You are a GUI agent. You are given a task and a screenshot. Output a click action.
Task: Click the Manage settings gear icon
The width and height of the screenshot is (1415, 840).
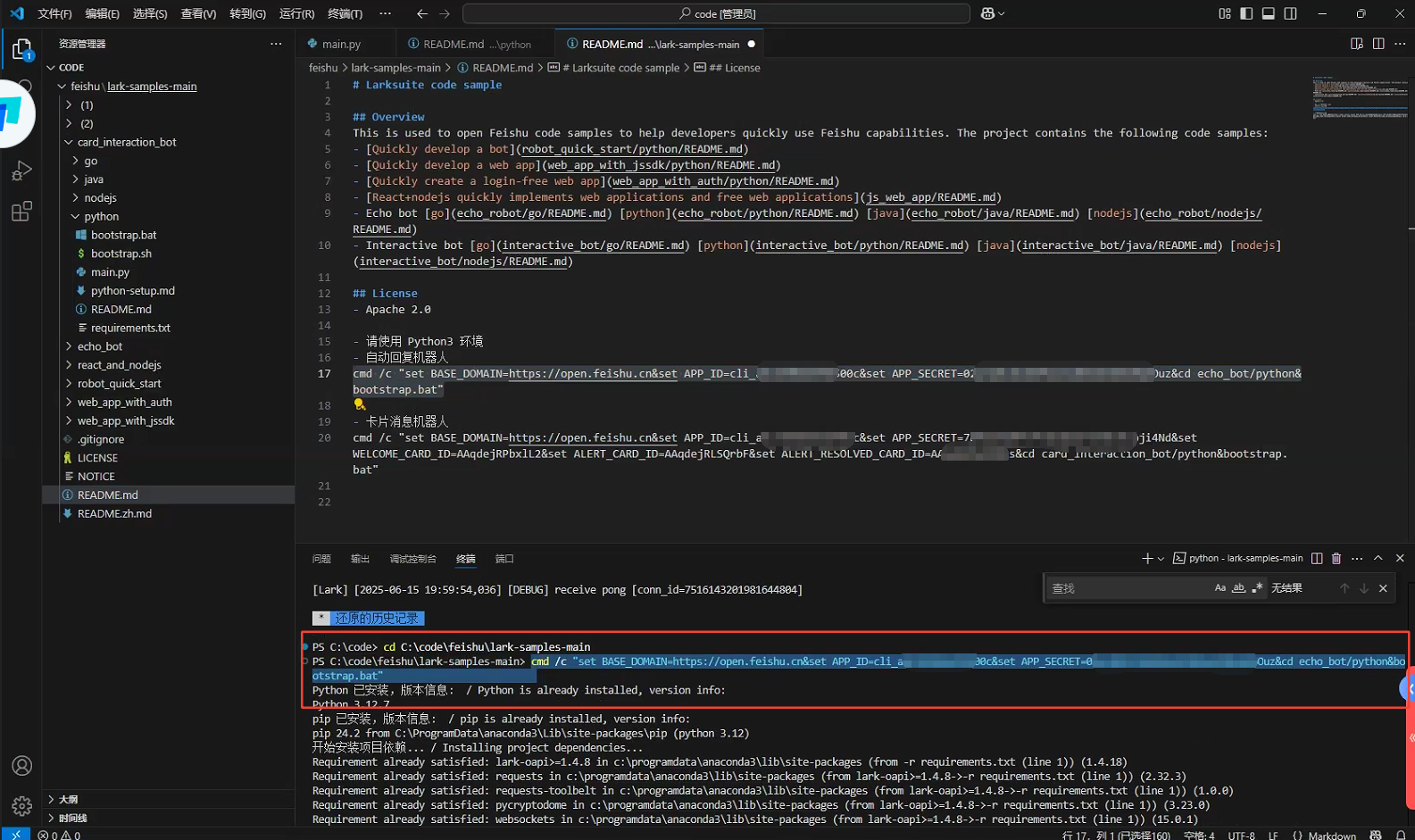click(x=21, y=805)
